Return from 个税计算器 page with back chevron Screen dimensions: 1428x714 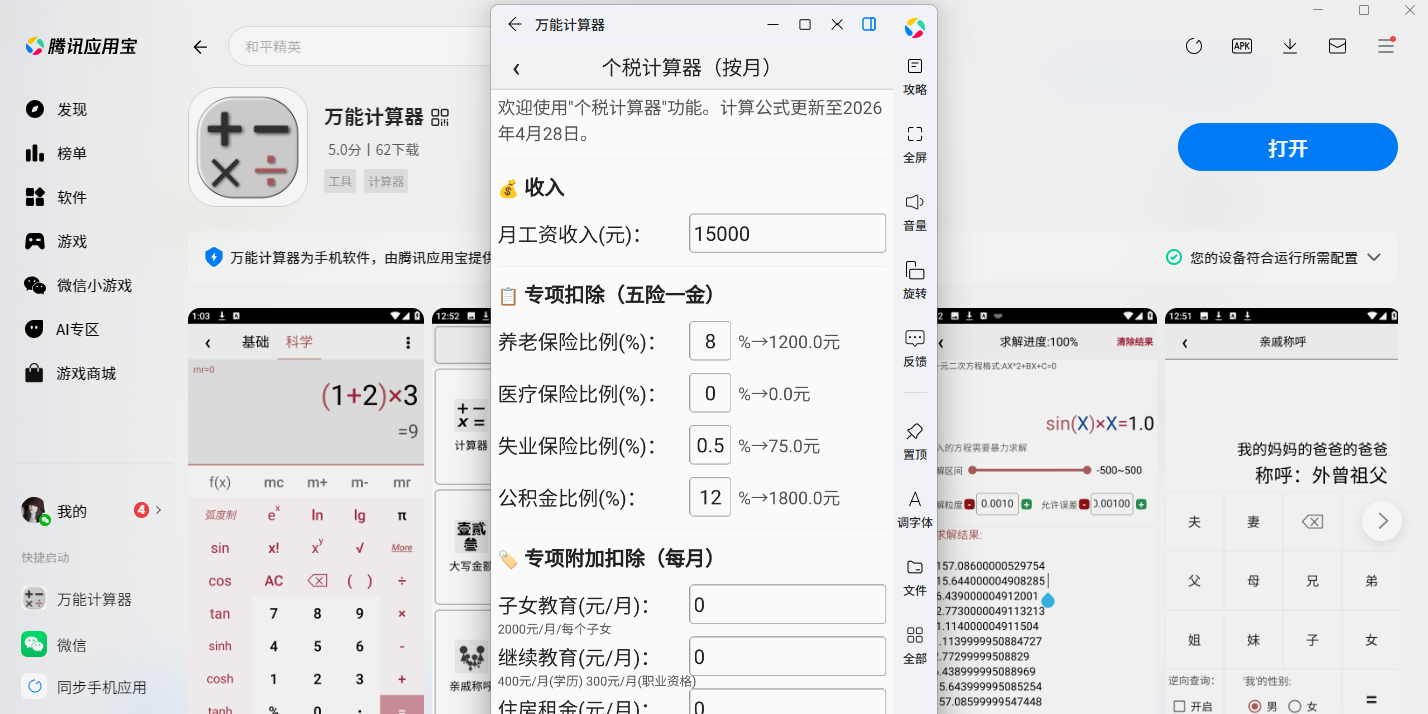tap(516, 68)
